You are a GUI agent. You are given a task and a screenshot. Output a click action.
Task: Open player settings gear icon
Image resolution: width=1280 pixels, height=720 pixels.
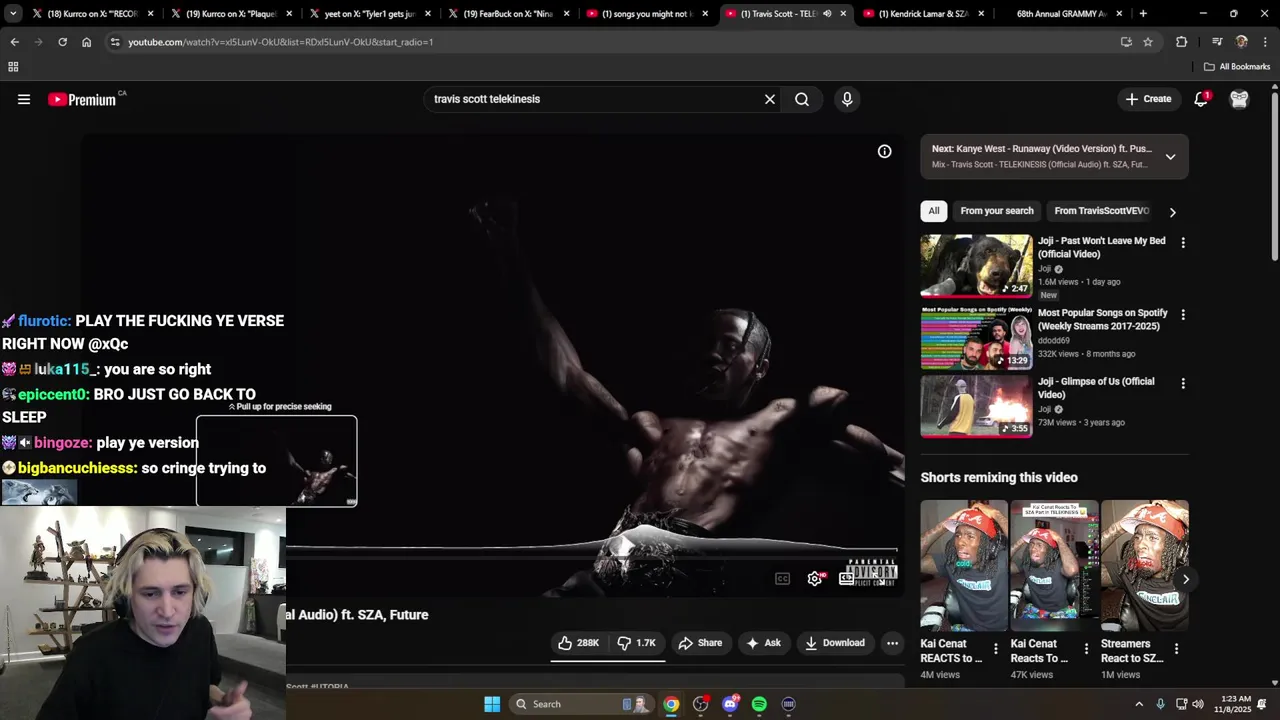pos(815,578)
